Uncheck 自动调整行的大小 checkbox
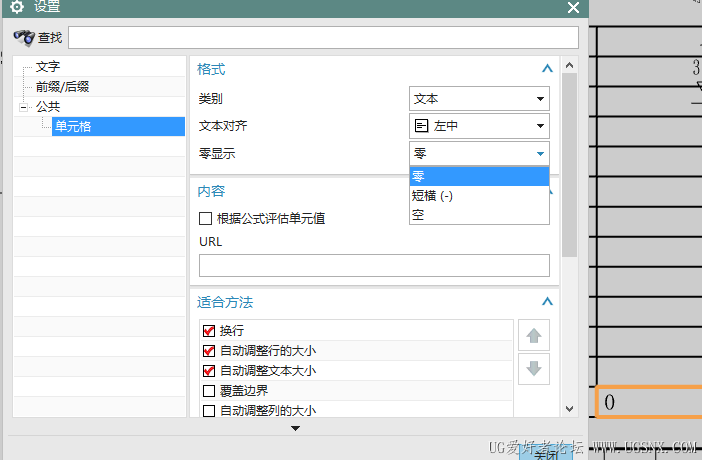Image resolution: width=702 pixels, height=460 pixels. point(209,351)
